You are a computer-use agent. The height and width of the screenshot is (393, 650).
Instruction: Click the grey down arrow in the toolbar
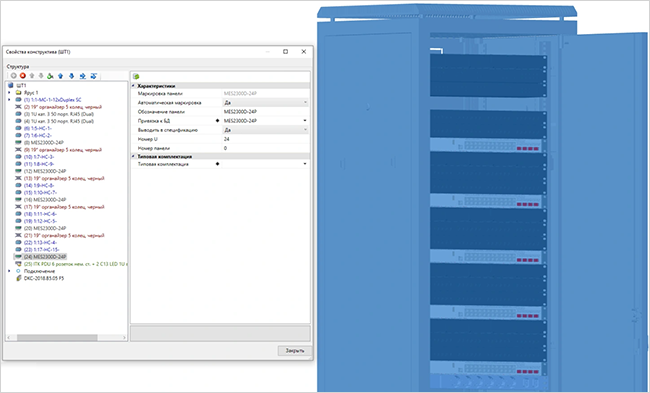(x=41, y=76)
